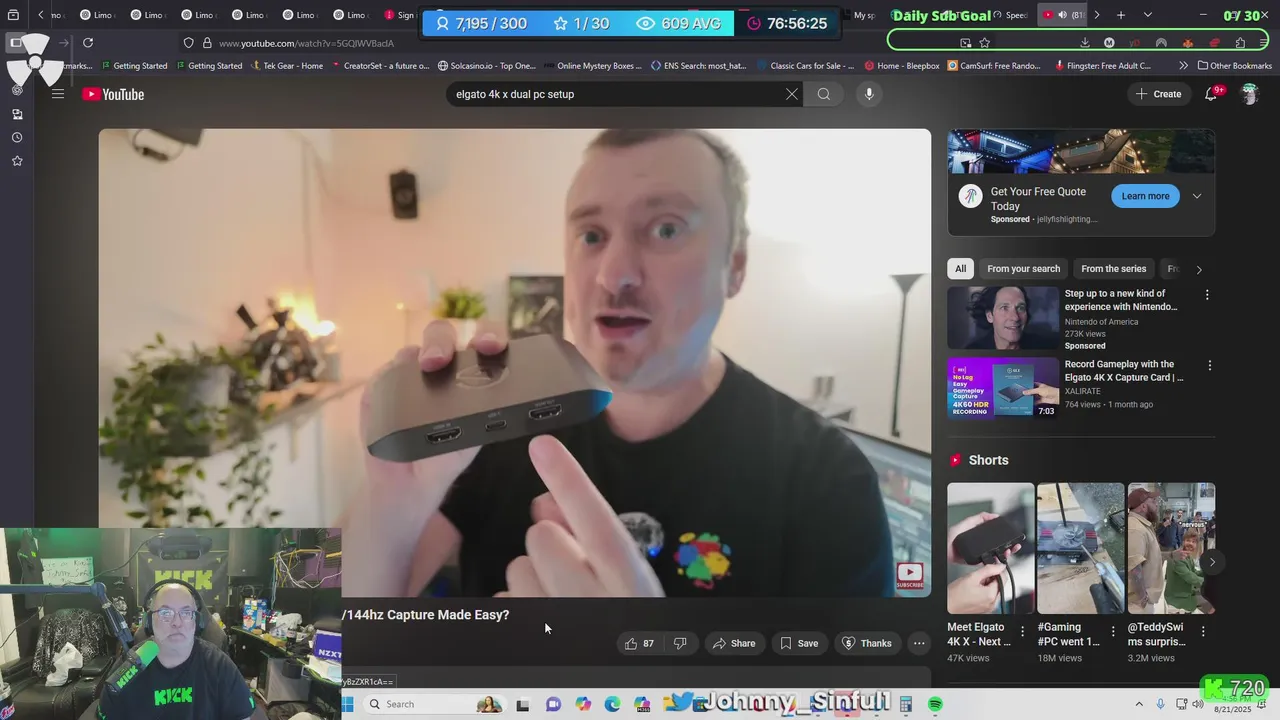Viewport: 1280px width, 720px height.
Task: Go forward in browser history
Action: click(x=64, y=43)
